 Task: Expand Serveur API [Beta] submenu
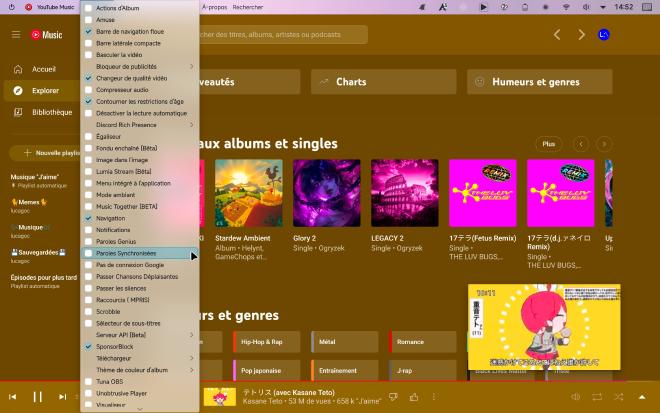click(140, 335)
